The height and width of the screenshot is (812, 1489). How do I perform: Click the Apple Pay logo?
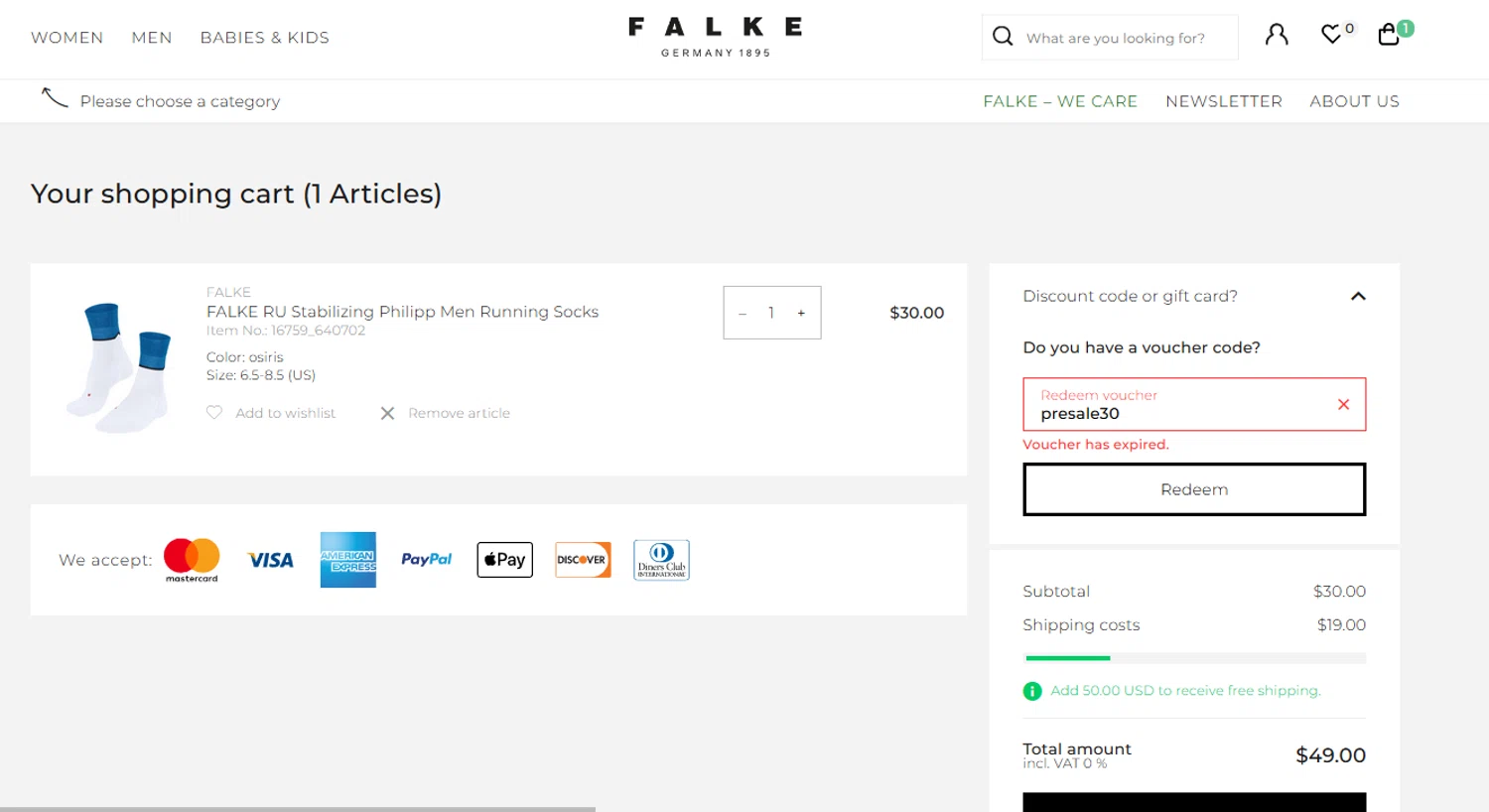click(504, 560)
